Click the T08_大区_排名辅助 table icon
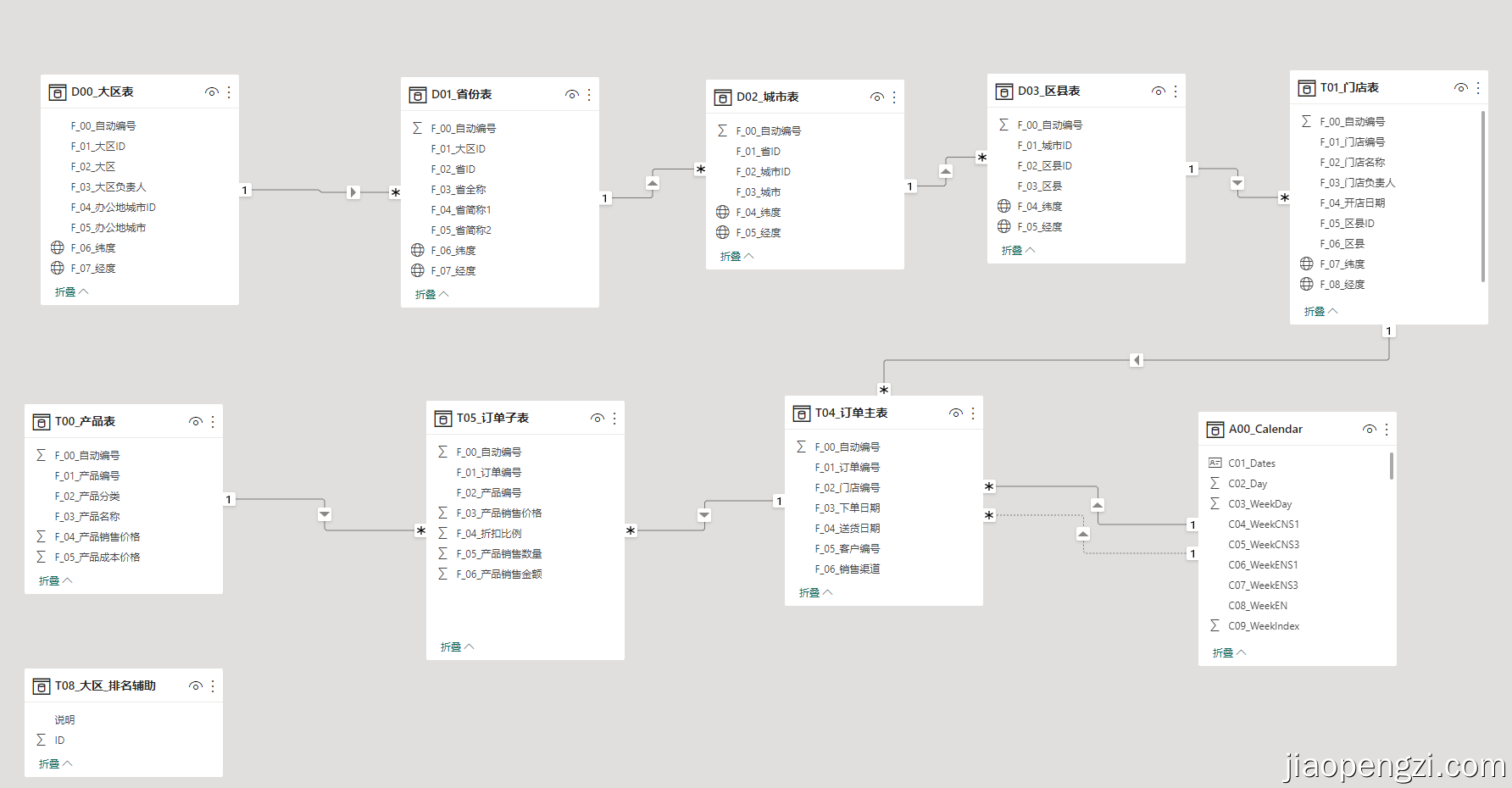Viewport: 1512px width, 788px height. pos(42,686)
